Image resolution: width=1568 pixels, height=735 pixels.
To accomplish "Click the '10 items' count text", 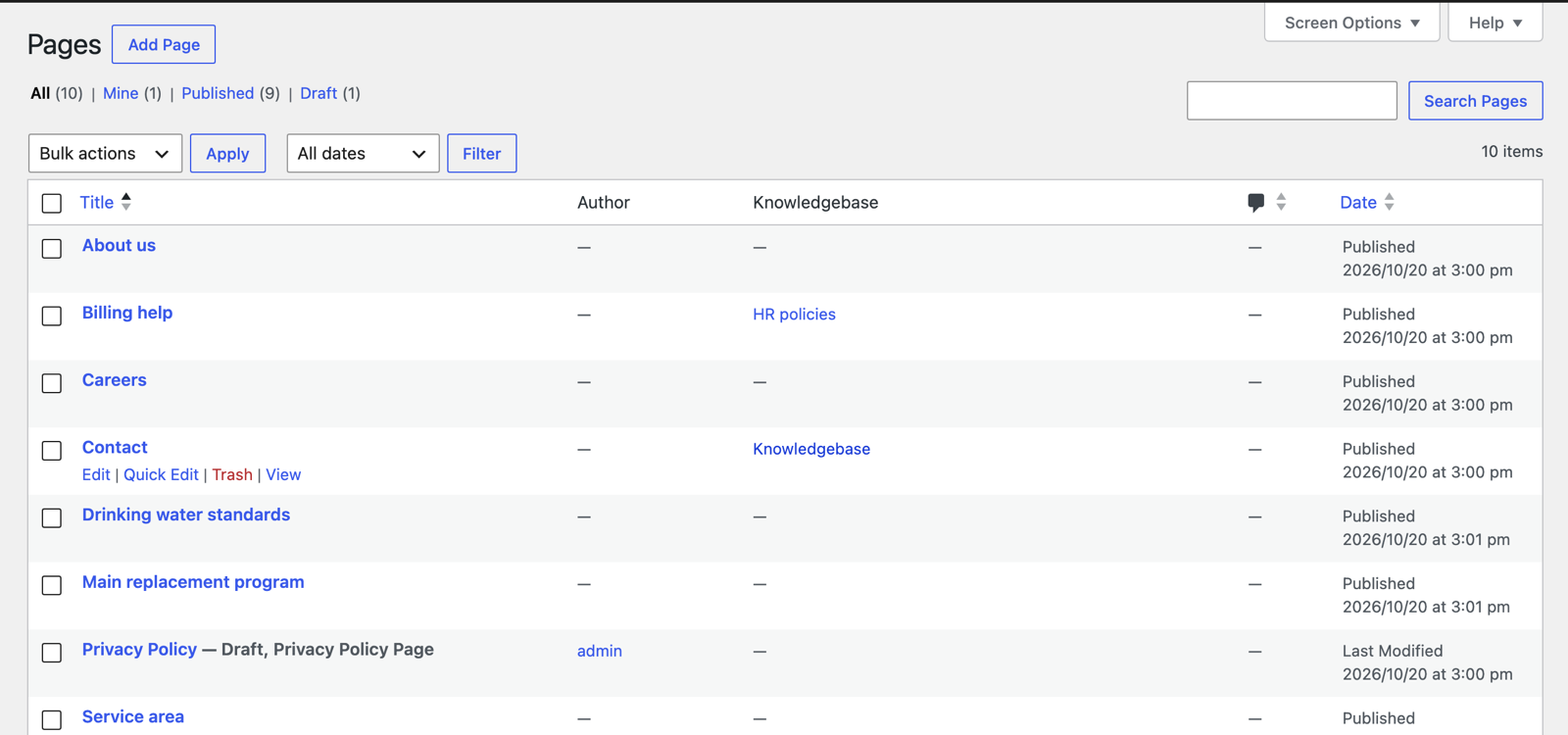I will (x=1512, y=151).
